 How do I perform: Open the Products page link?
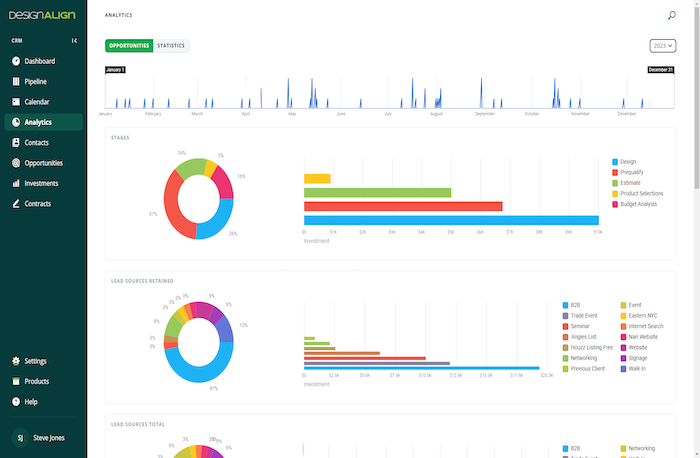[36, 381]
